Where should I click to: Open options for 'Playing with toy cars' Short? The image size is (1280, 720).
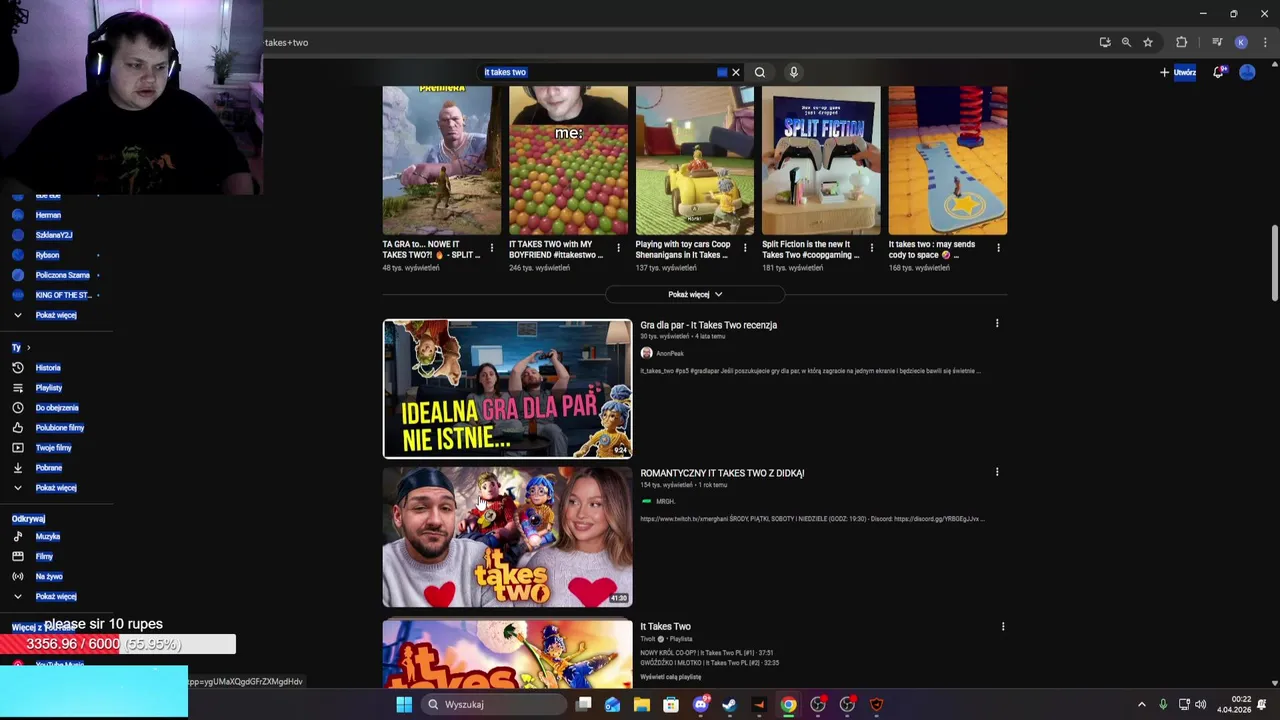pos(745,248)
